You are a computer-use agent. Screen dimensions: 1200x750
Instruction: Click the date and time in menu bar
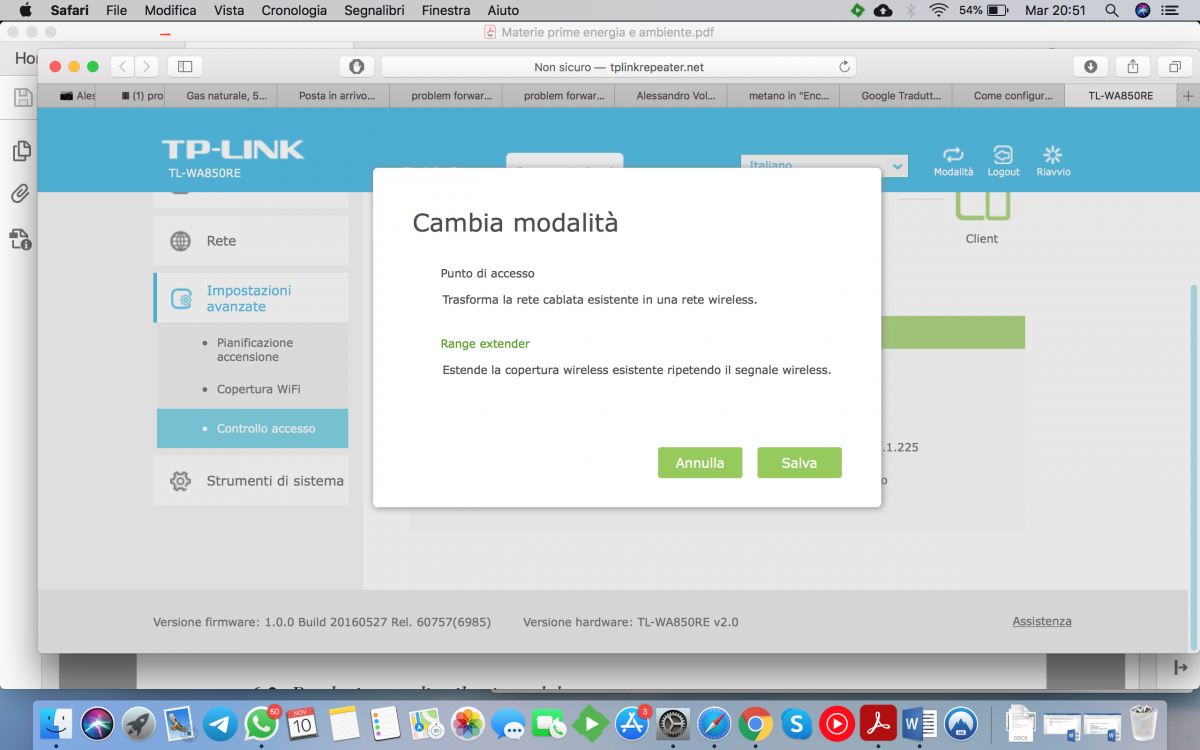coord(1056,10)
